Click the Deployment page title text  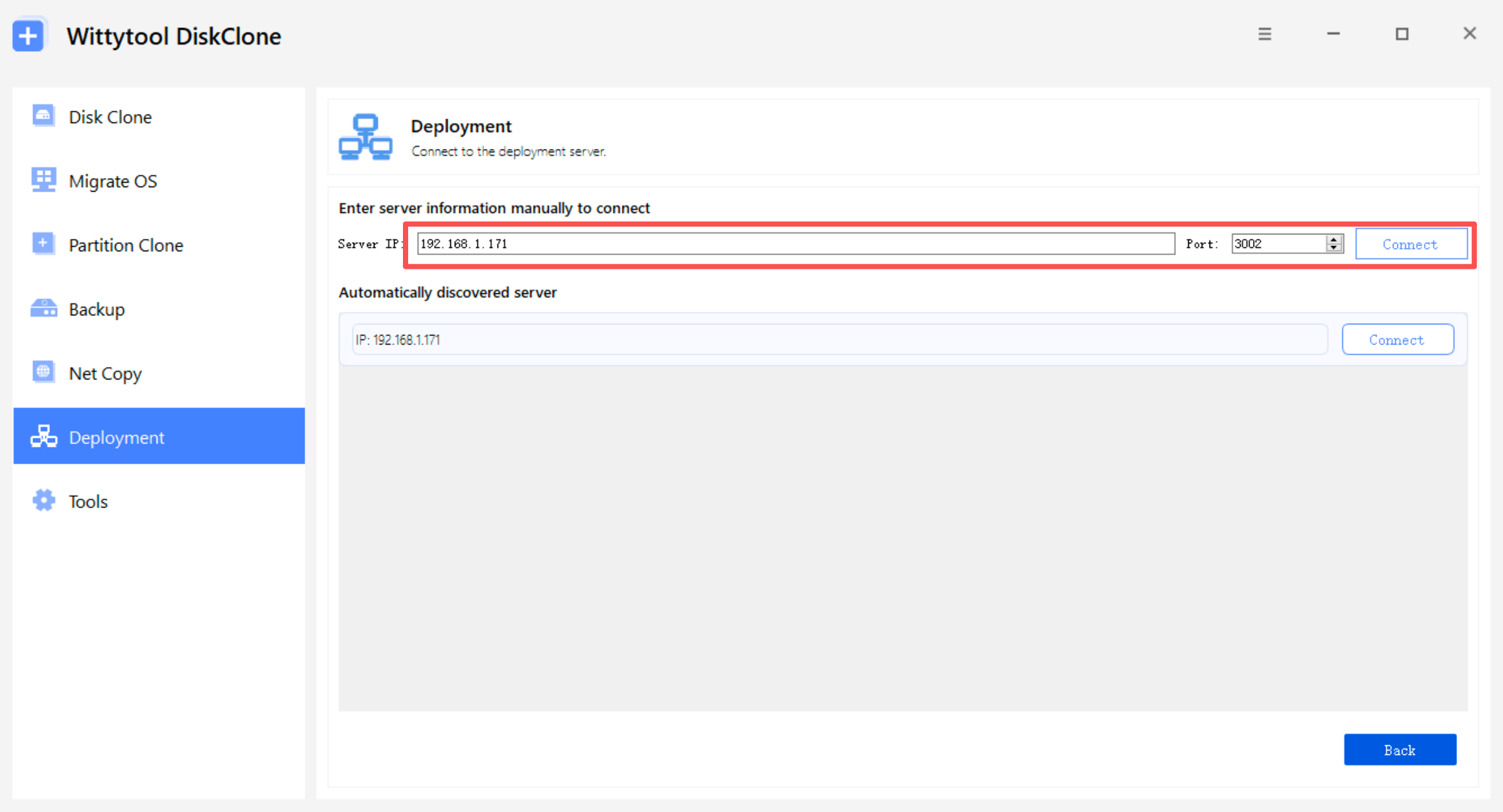461,126
